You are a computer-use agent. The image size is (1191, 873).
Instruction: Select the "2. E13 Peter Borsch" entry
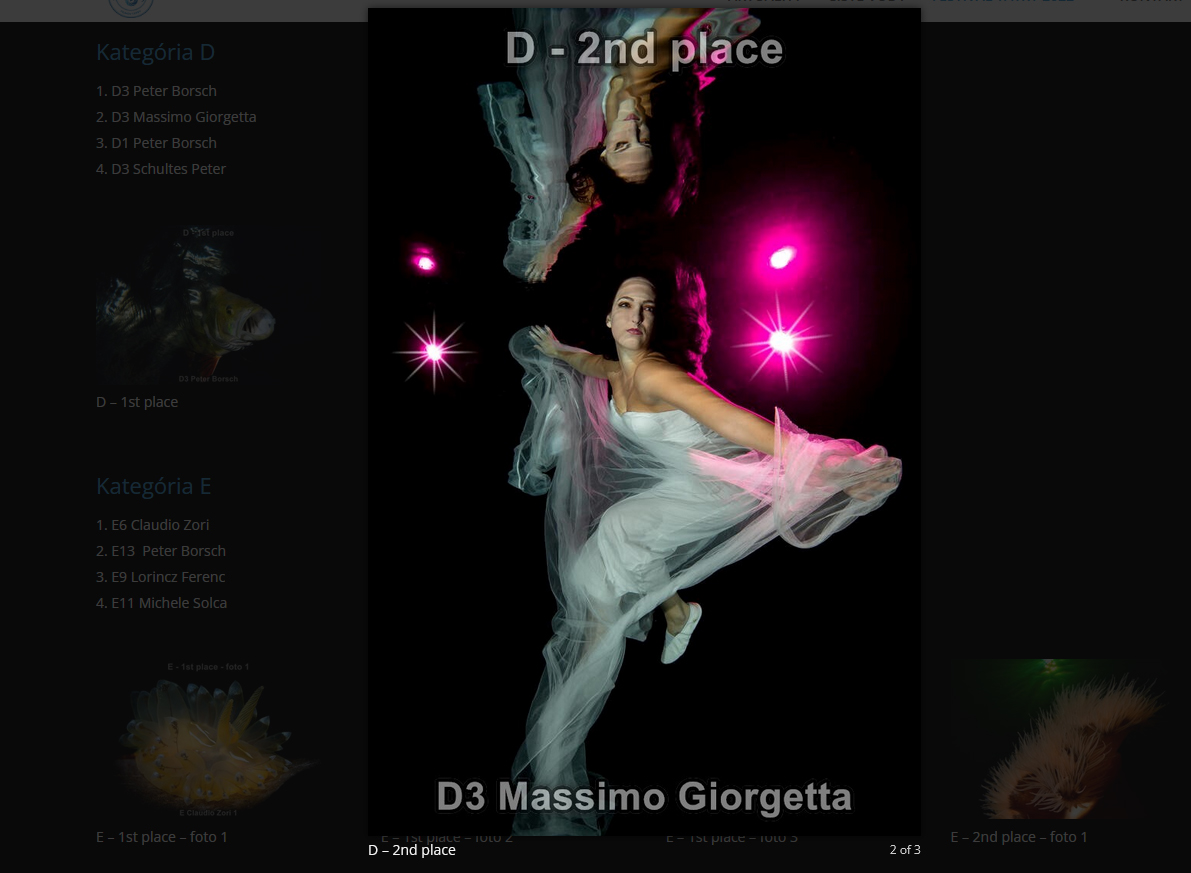[x=161, y=551]
